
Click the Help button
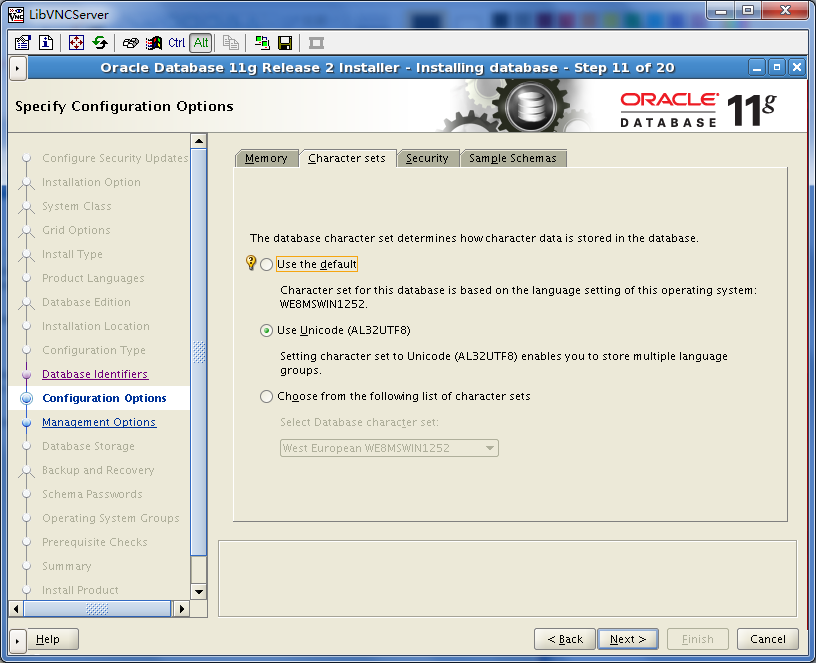[53, 639]
